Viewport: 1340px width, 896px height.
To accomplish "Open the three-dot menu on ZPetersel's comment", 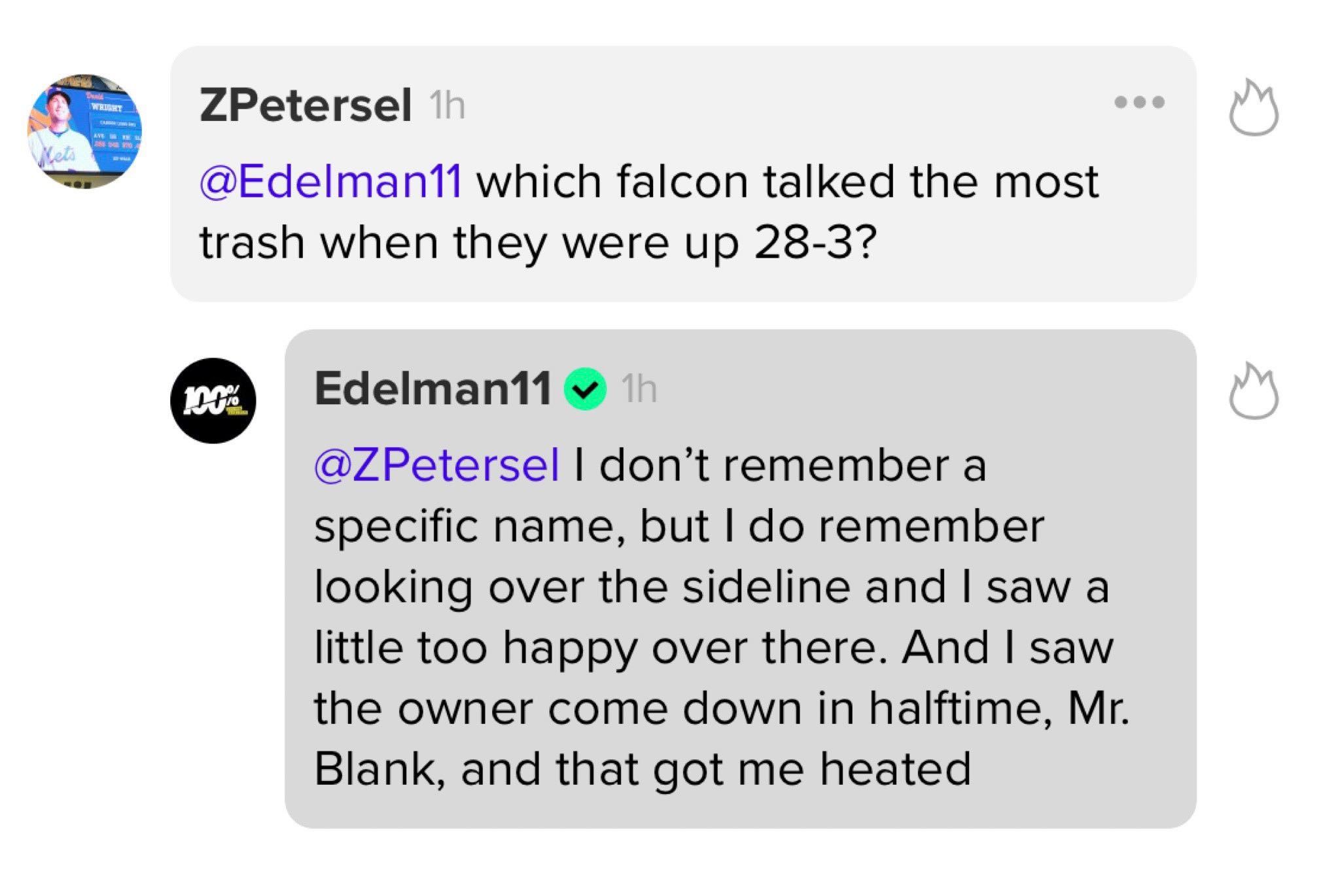I will 1139,103.
